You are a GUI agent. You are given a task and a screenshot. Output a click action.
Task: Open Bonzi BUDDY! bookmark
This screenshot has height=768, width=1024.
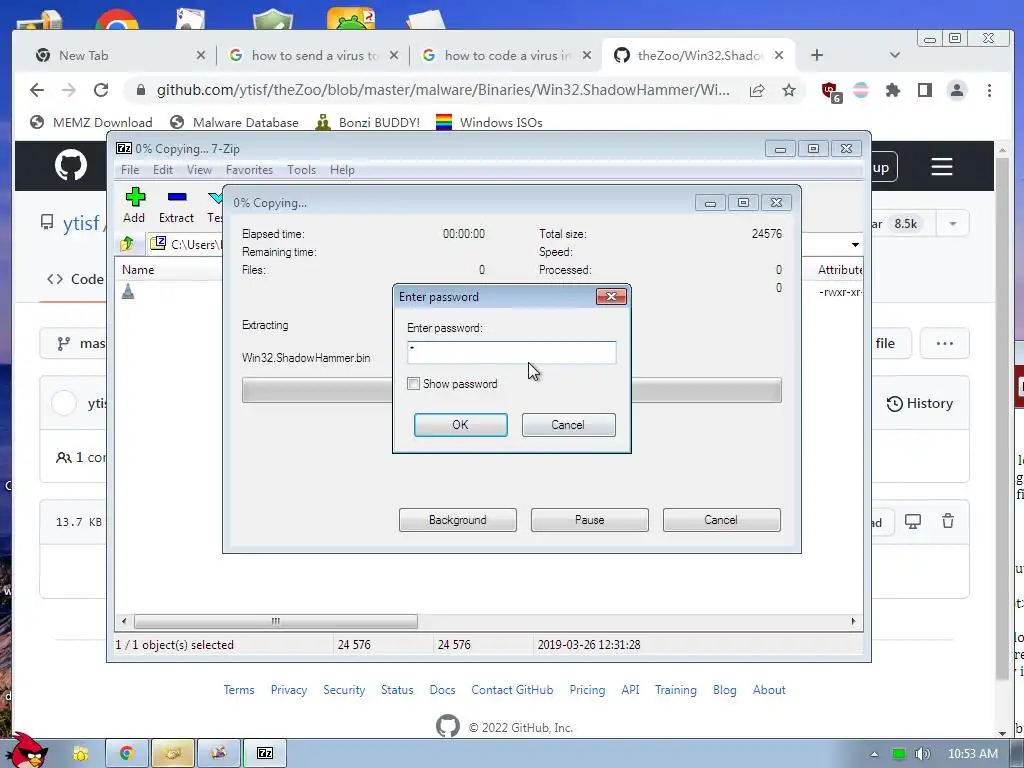[x=368, y=122]
